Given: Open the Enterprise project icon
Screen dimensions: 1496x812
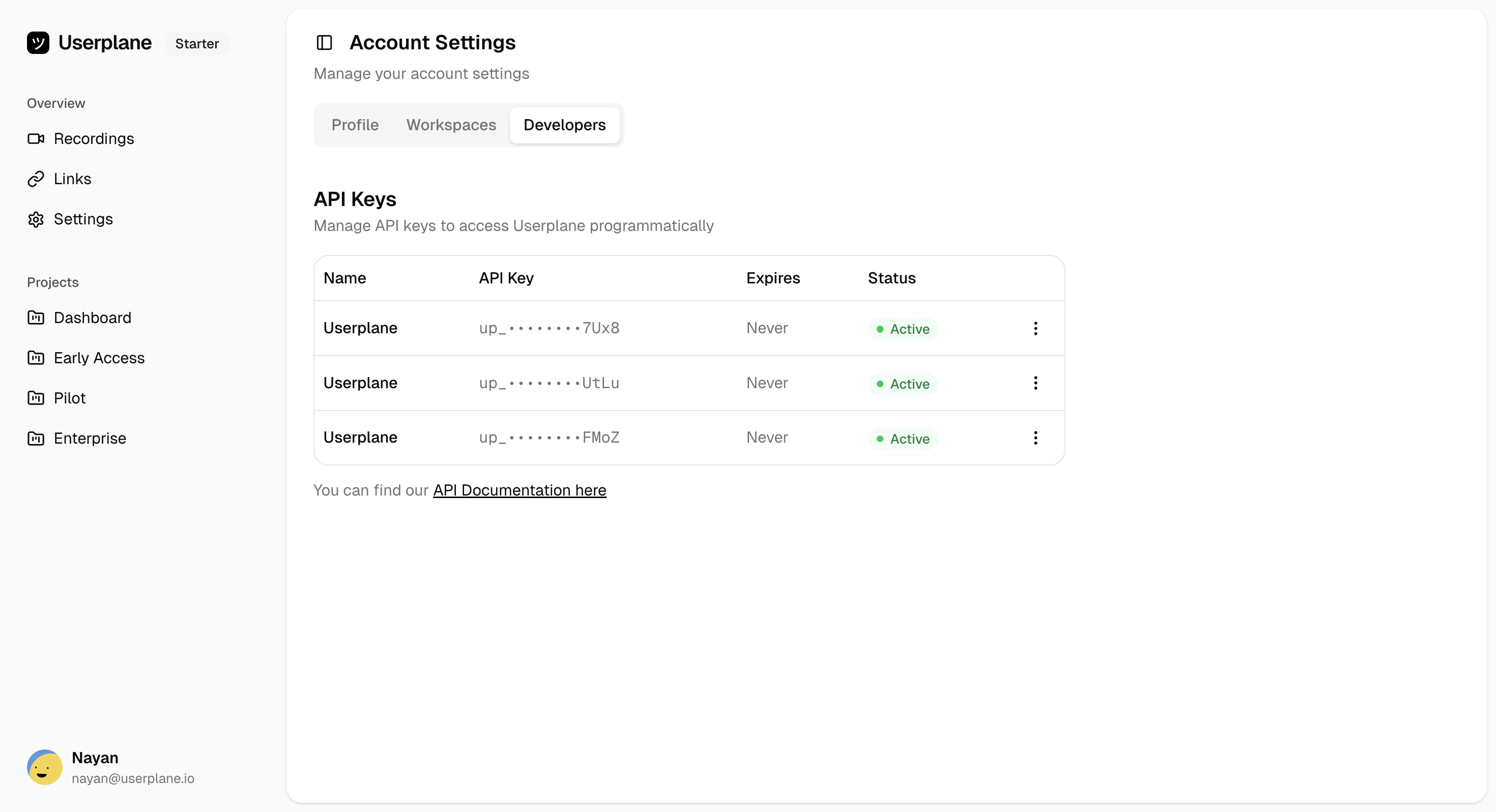Looking at the screenshot, I should pyautogui.click(x=36, y=438).
